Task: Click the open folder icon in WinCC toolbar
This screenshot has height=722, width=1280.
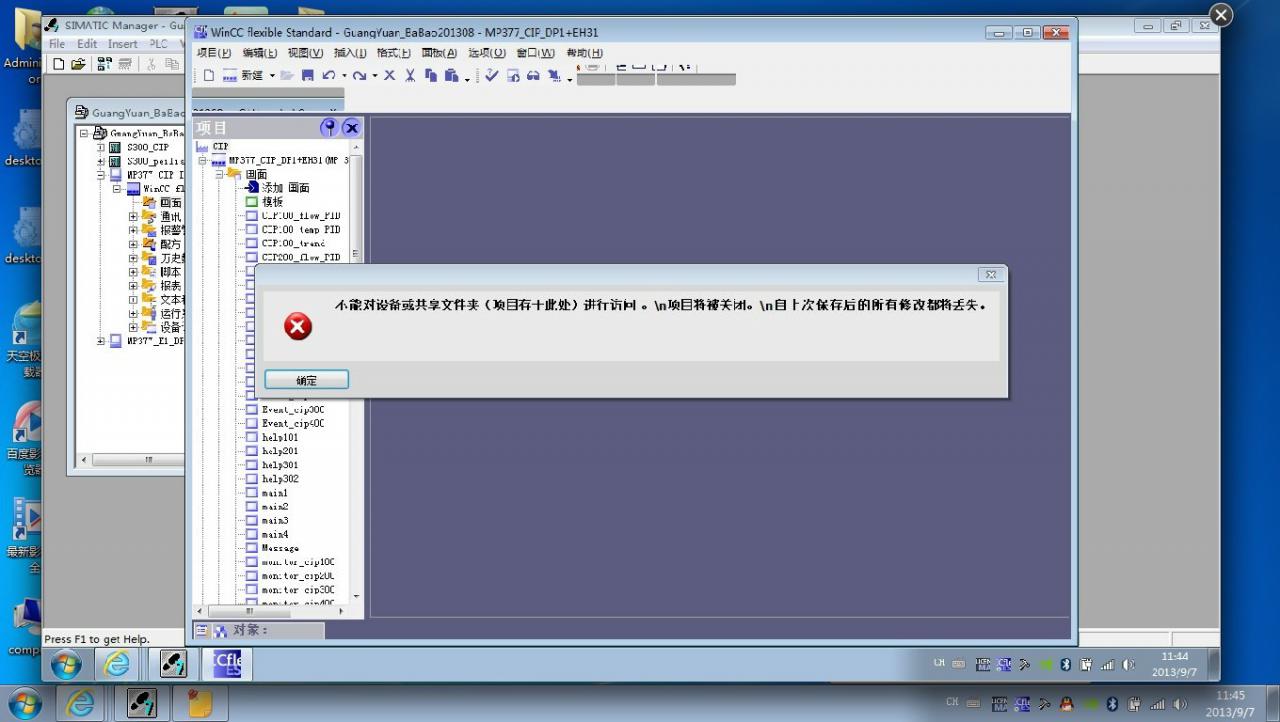Action: (x=287, y=76)
